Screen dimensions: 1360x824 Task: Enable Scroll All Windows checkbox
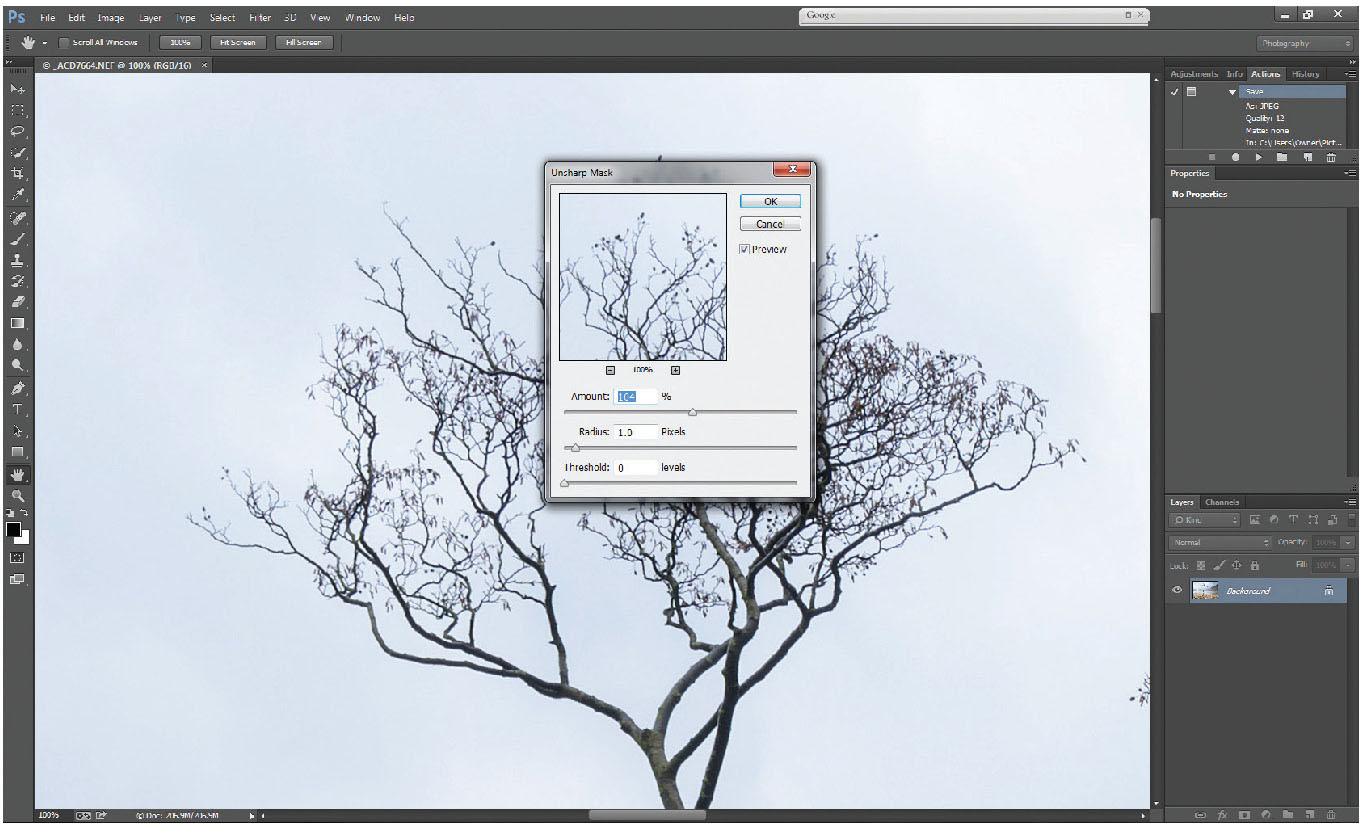(64, 43)
